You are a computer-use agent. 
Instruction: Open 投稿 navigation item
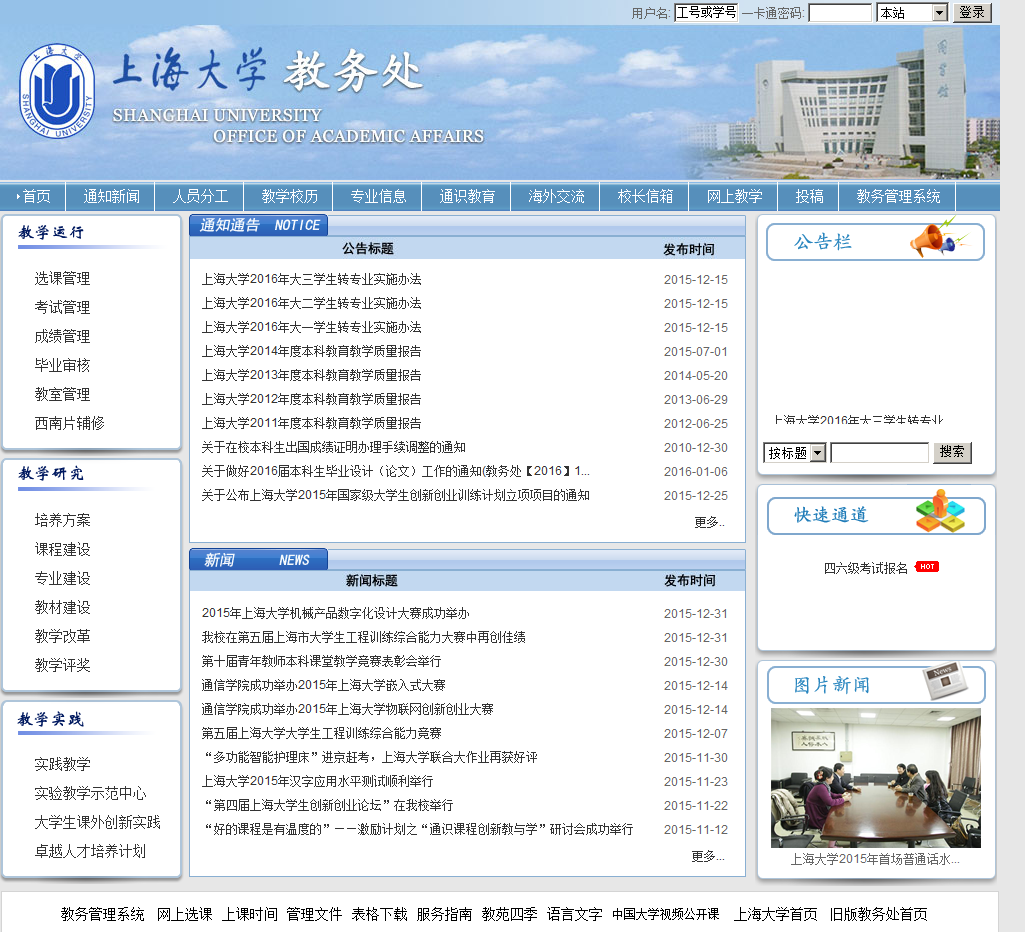pos(809,196)
